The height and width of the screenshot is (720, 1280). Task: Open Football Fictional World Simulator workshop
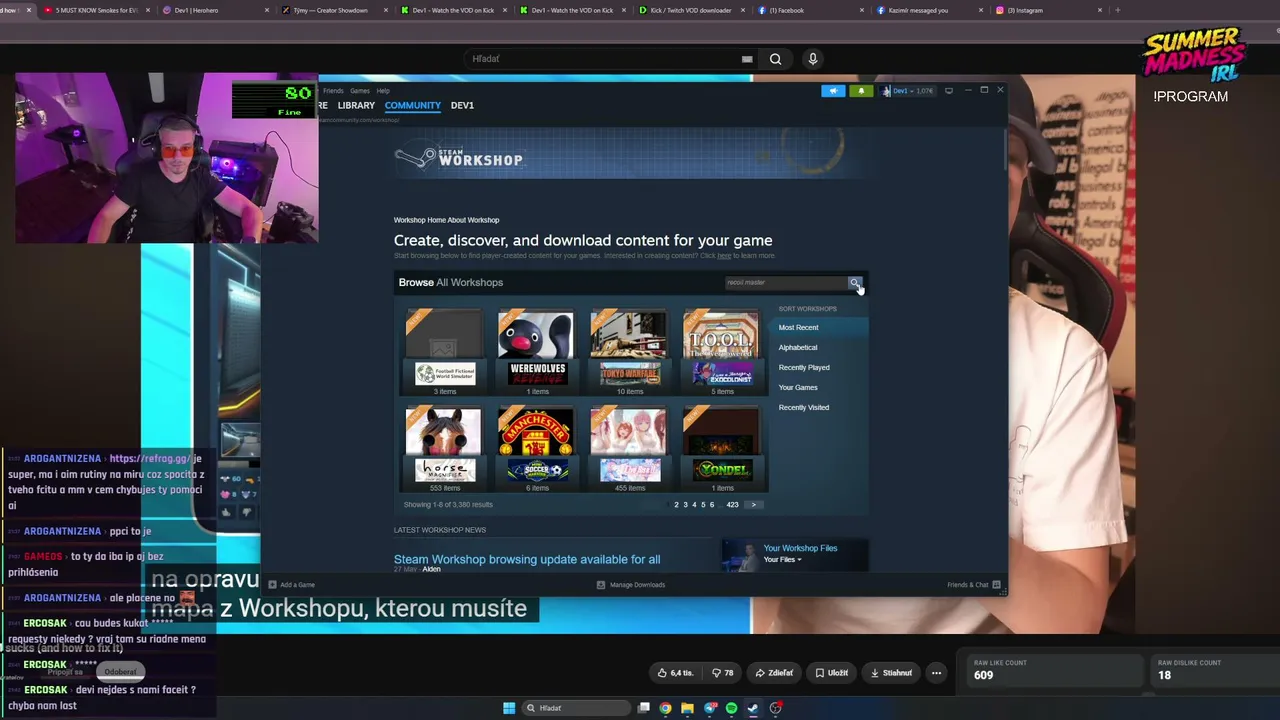[444, 347]
